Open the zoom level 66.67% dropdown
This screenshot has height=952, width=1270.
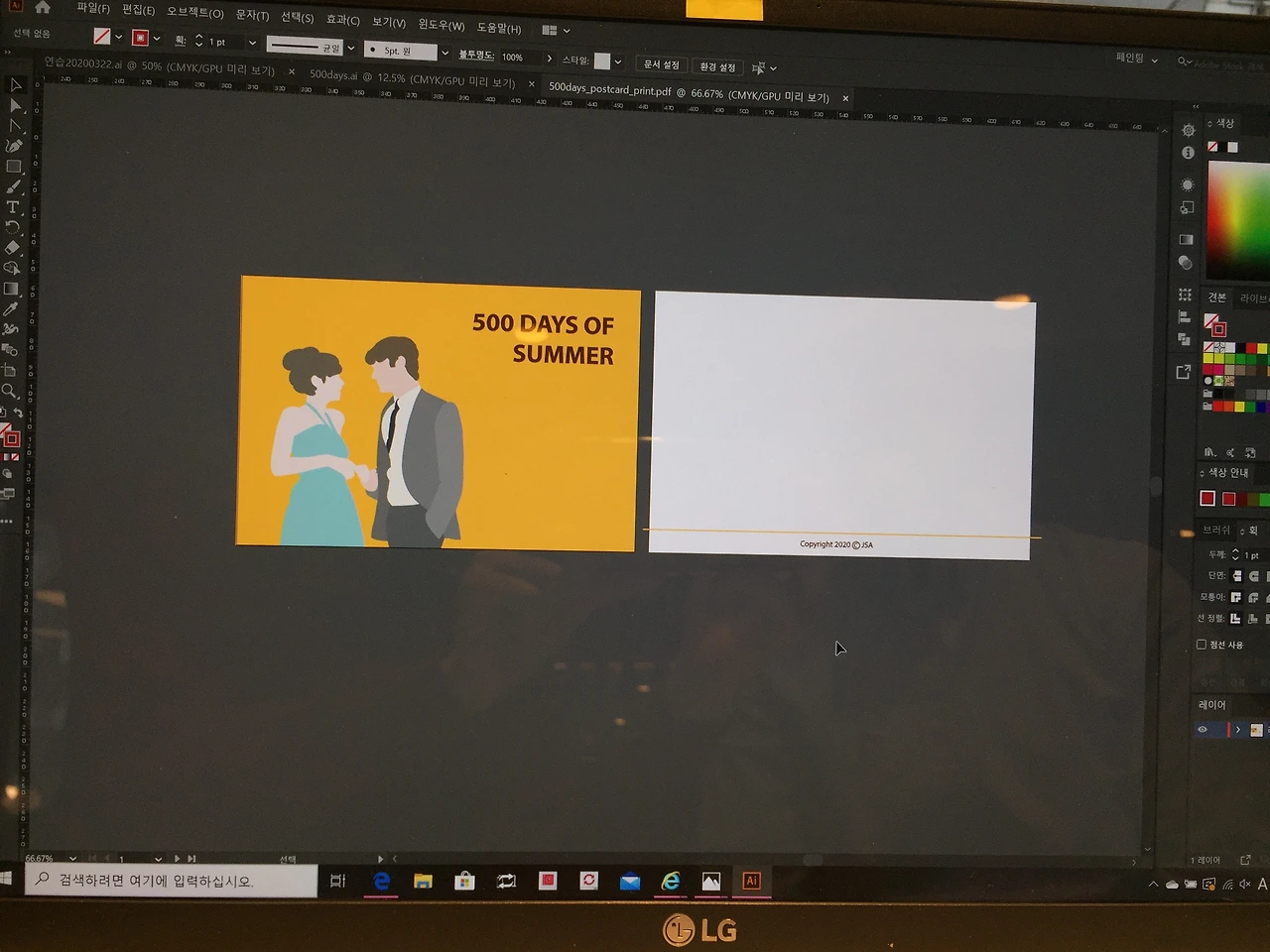[72, 858]
